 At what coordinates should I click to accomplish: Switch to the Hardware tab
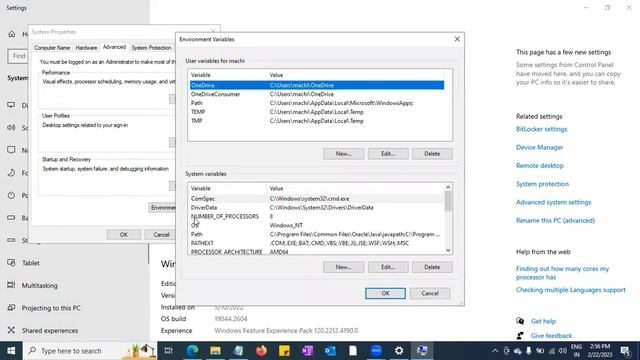pos(87,48)
